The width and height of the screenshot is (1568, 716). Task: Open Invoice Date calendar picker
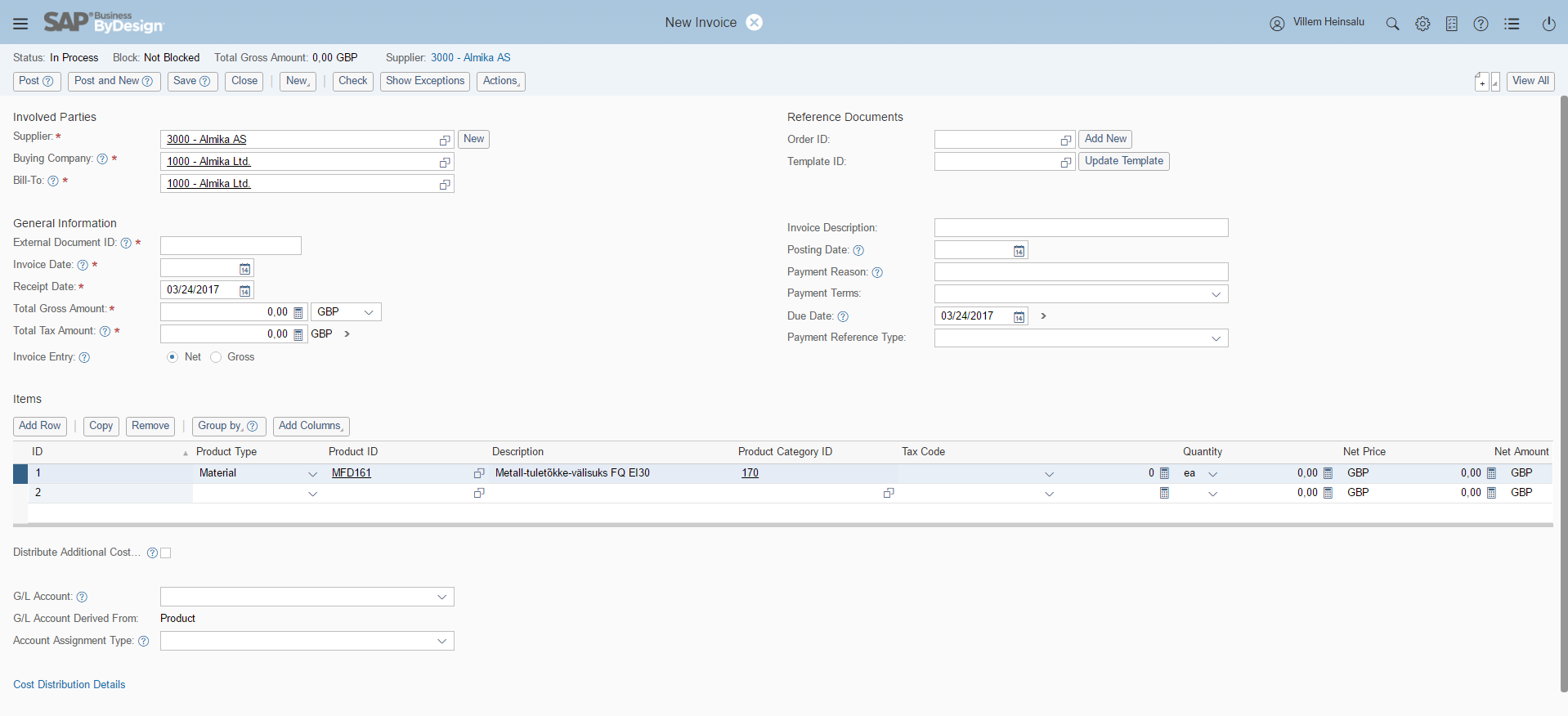coord(244,269)
